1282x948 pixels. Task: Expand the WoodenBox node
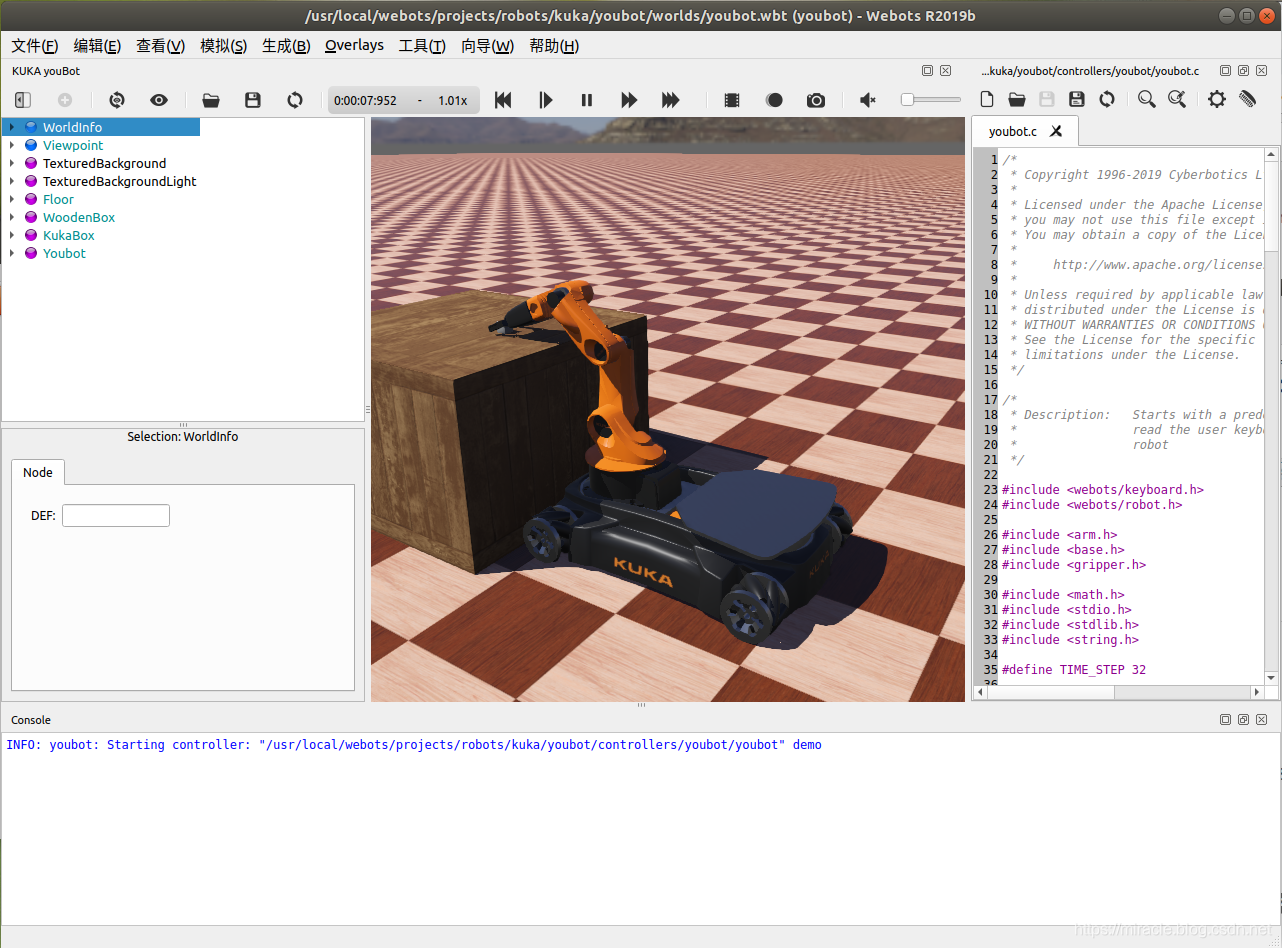(x=11, y=217)
